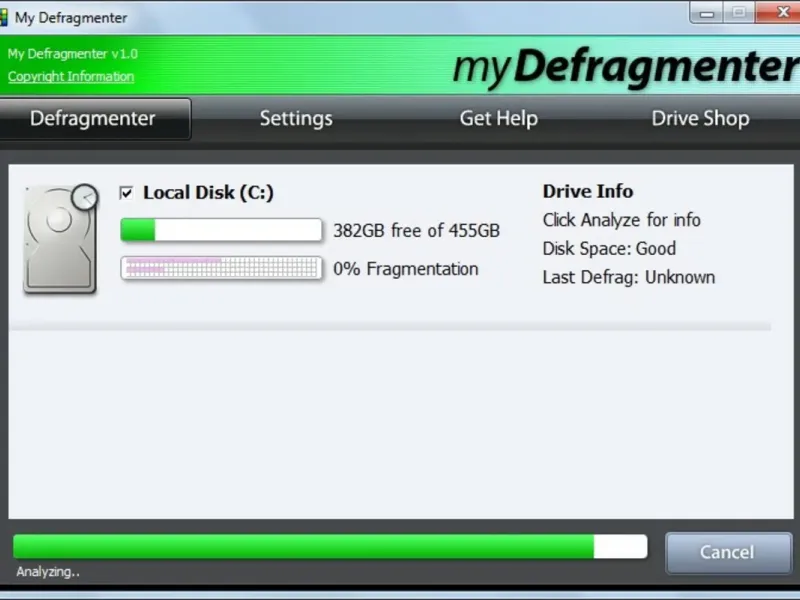This screenshot has height=600, width=800.
Task: Click the green analyzing progress bar
Action: coord(330,546)
